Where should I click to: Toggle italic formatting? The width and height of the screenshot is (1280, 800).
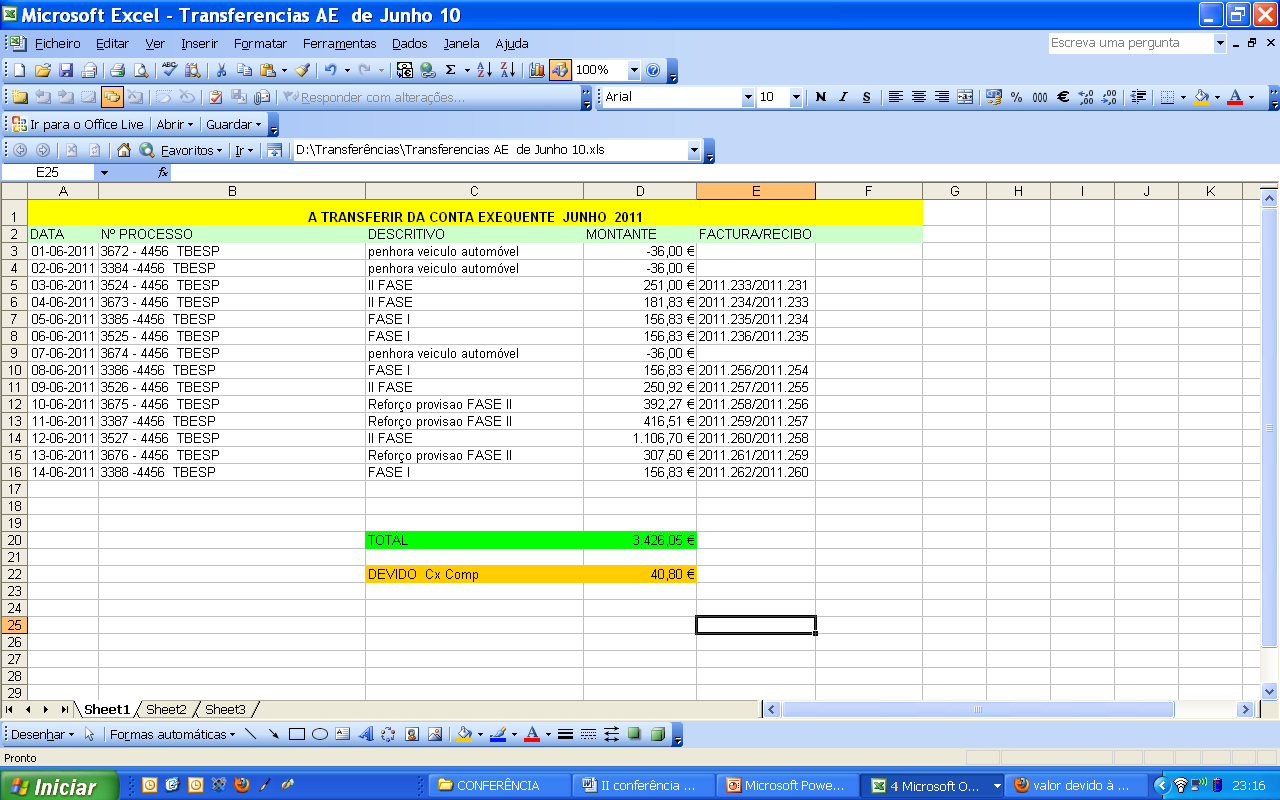pyautogui.click(x=843, y=97)
